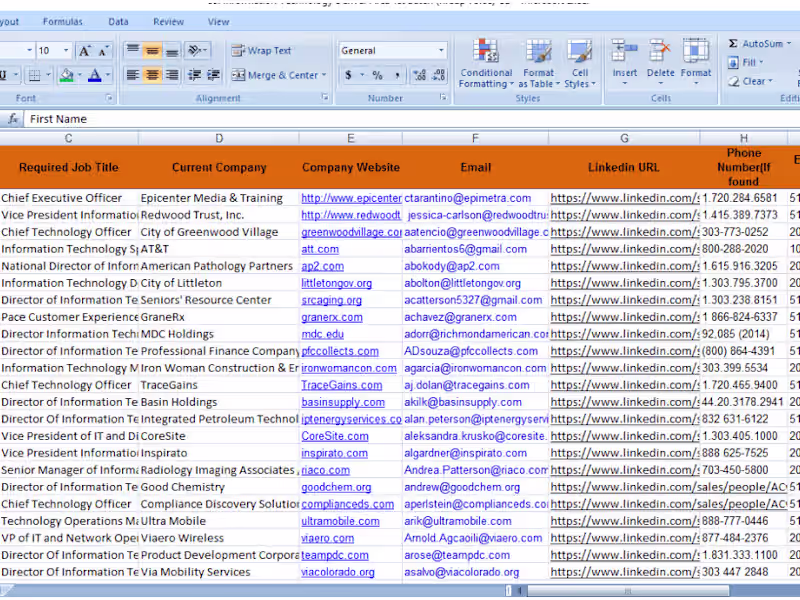800x600 pixels.
Task: Click the Increase Indent icon
Action: tap(214, 75)
